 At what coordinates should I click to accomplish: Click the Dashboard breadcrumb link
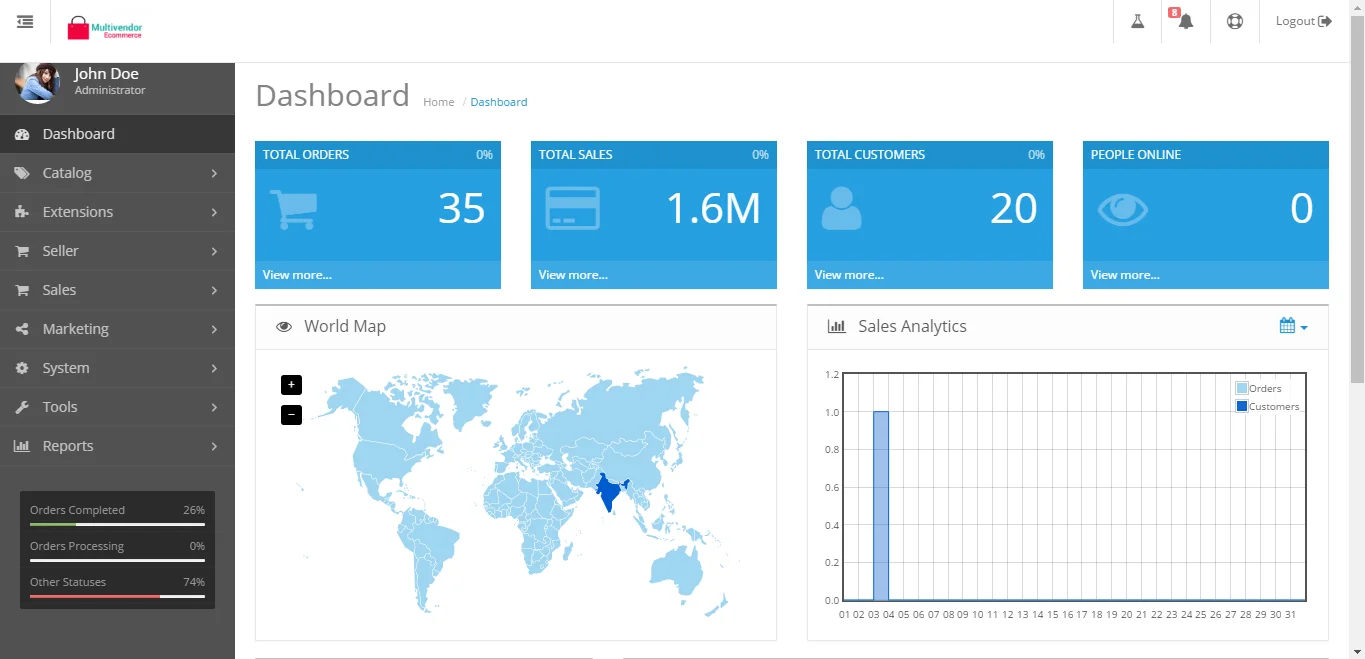[499, 102]
